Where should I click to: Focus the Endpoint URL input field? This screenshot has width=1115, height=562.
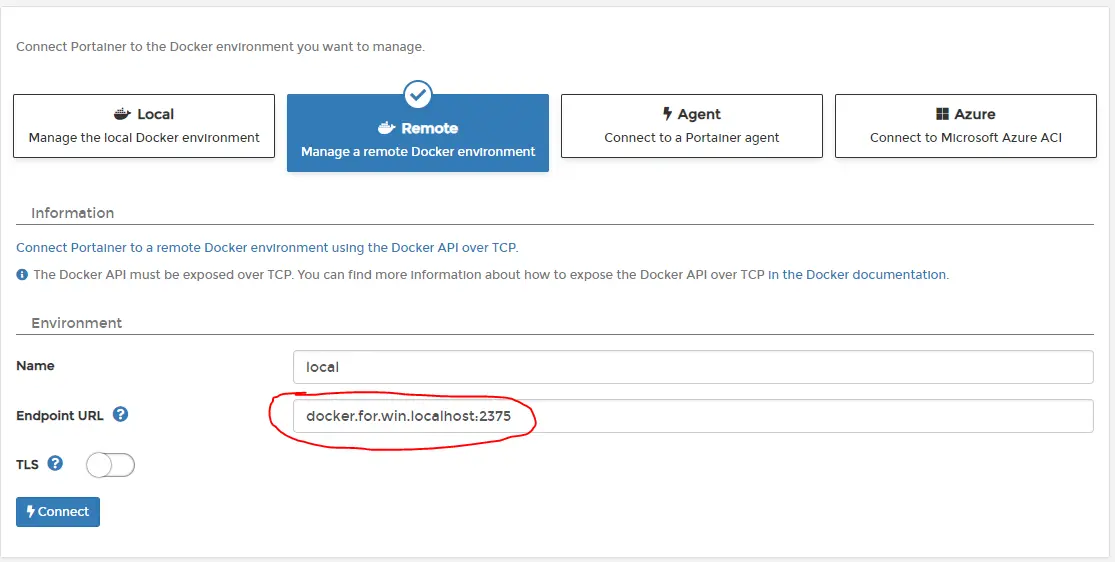(693, 416)
